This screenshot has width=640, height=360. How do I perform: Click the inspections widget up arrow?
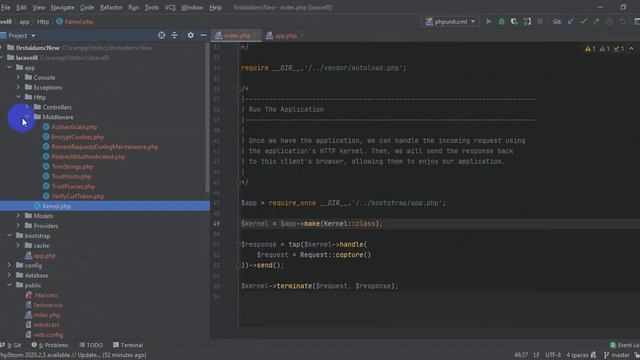[631, 49]
